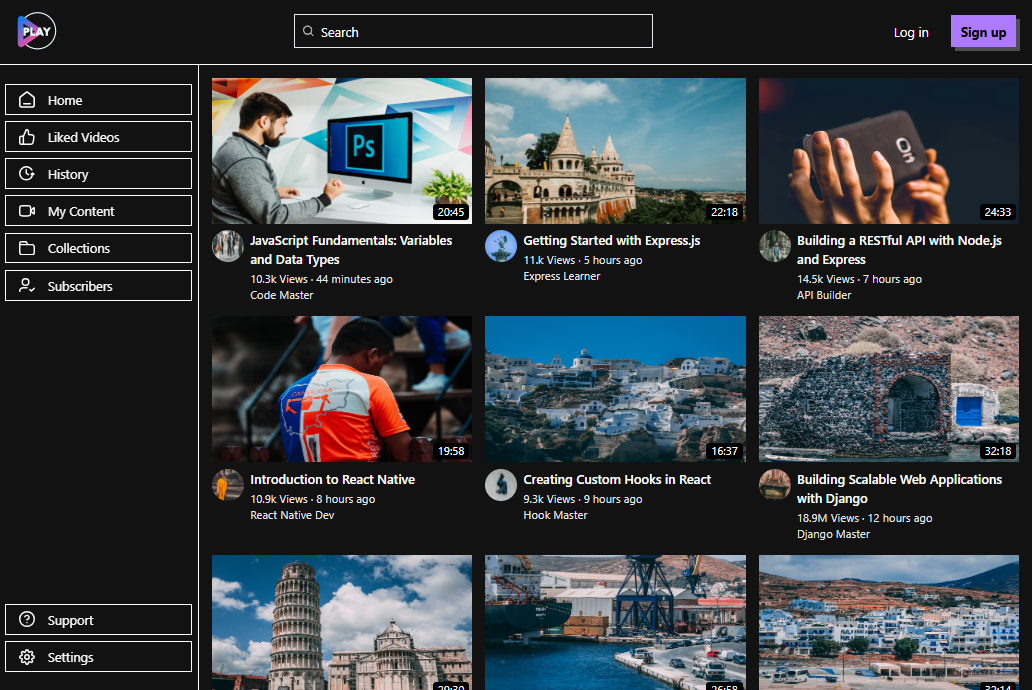Play the harbor crane video thumbnail
1033x690 pixels.
(x=615, y=622)
